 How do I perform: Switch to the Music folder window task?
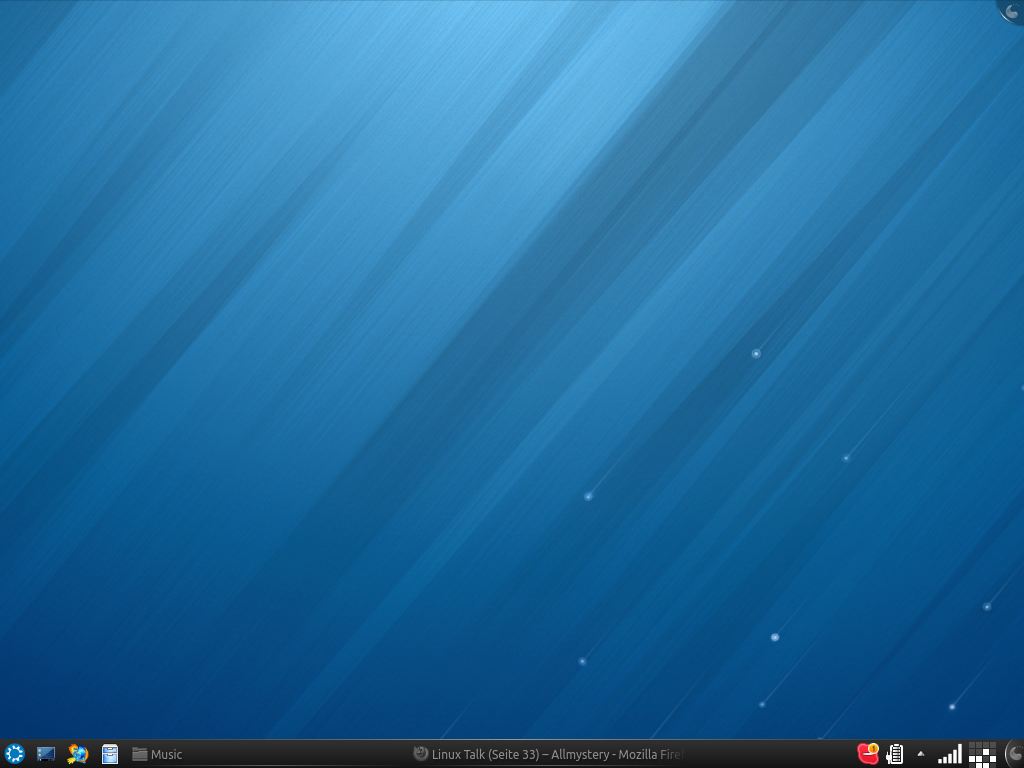pos(157,754)
